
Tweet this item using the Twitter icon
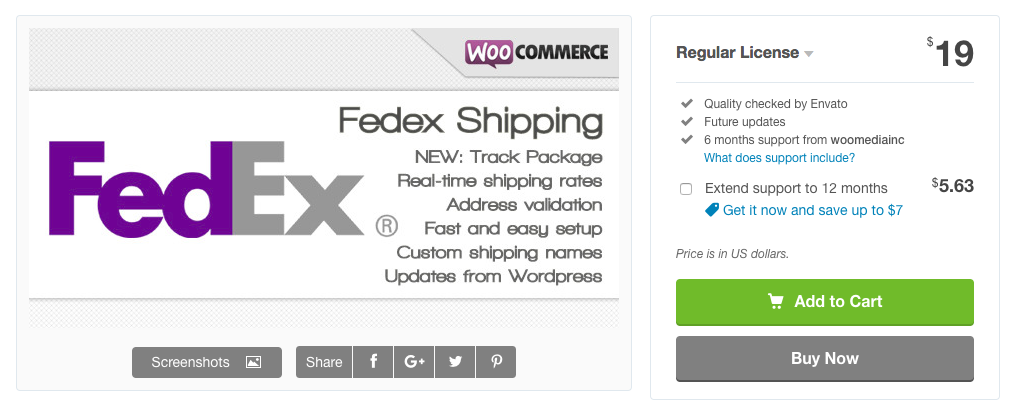(455, 362)
